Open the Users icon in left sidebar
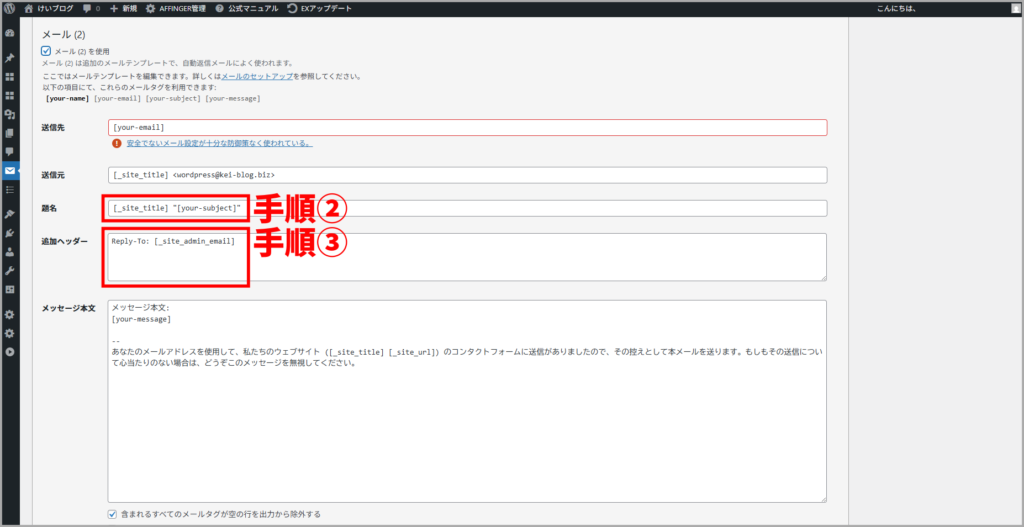This screenshot has height=527, width=1024. tap(10, 251)
